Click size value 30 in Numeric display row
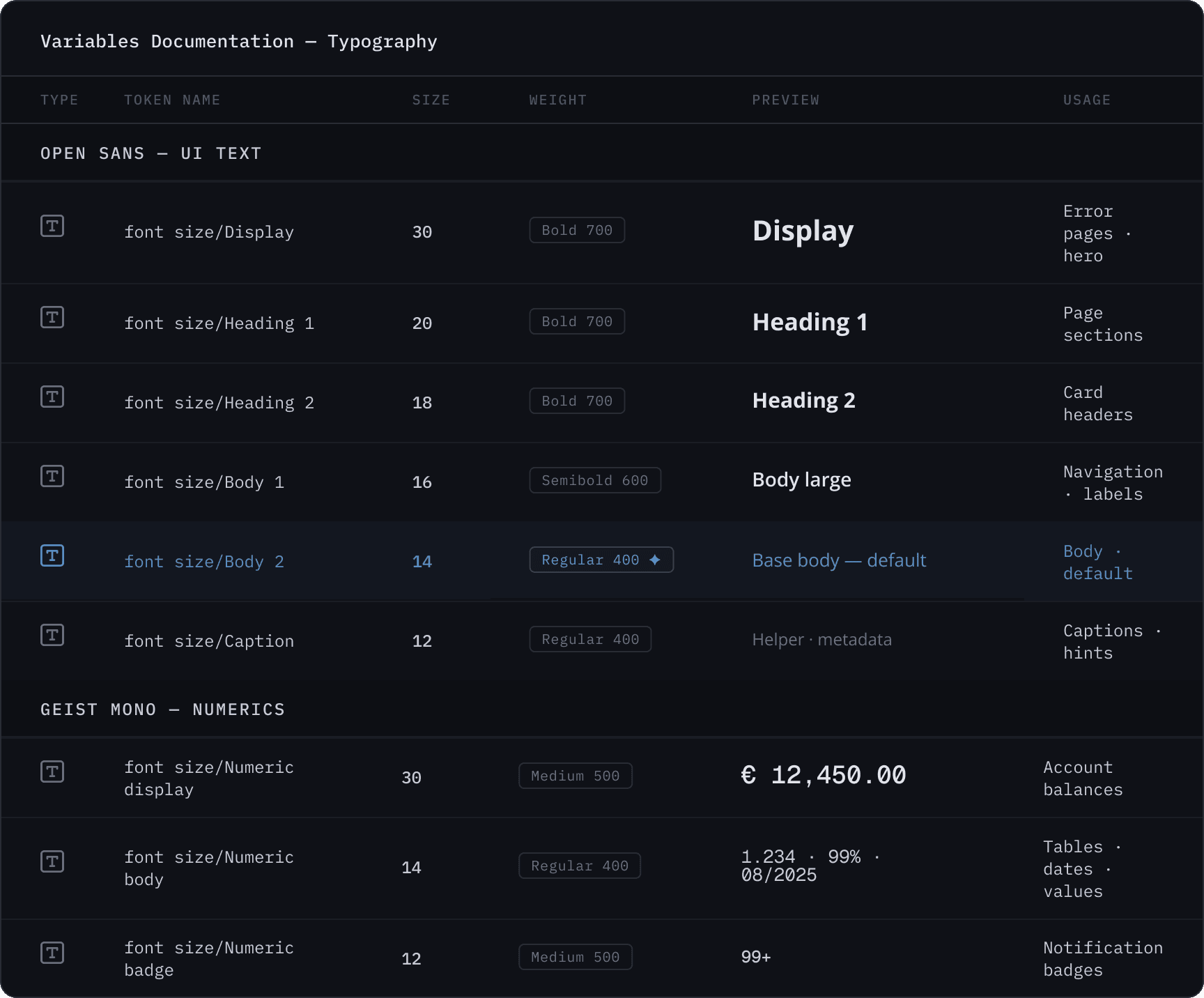 (x=412, y=778)
